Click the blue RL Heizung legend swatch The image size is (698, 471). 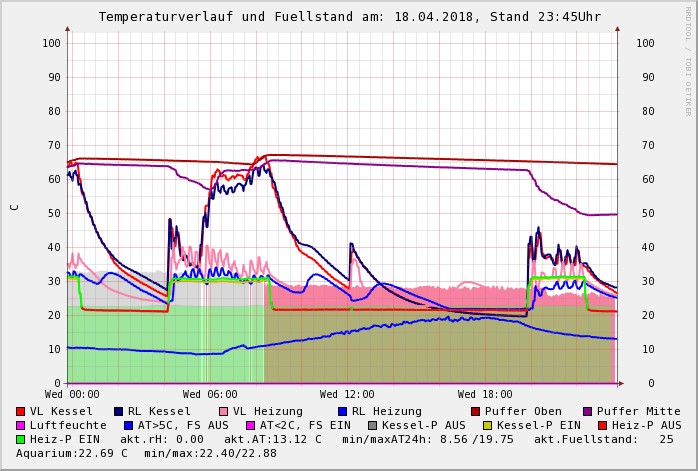(x=343, y=411)
